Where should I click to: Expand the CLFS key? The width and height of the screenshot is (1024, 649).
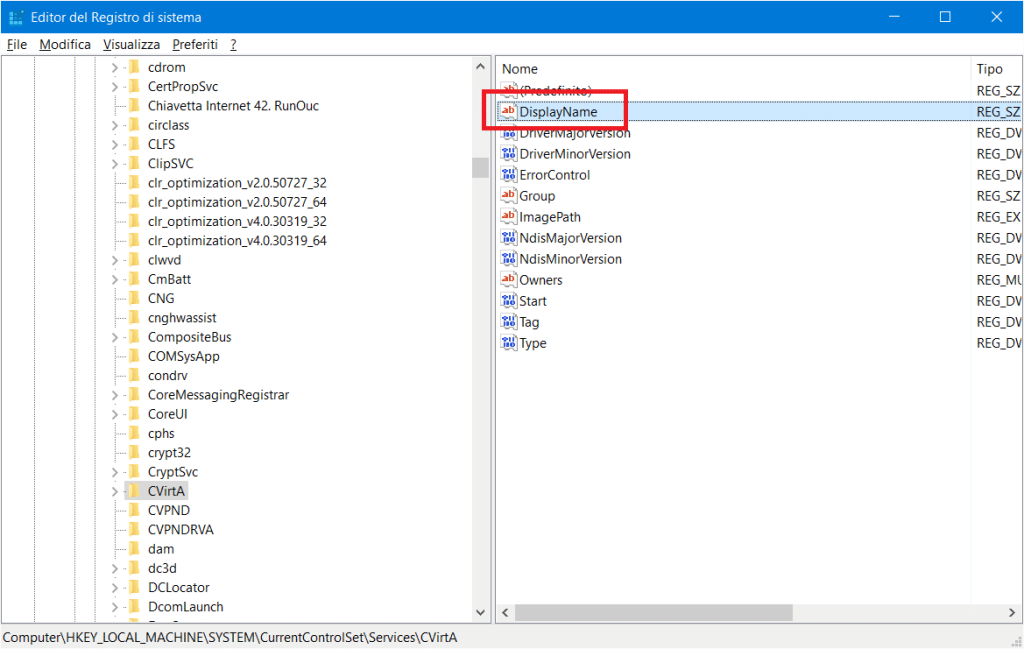pyautogui.click(x=115, y=144)
